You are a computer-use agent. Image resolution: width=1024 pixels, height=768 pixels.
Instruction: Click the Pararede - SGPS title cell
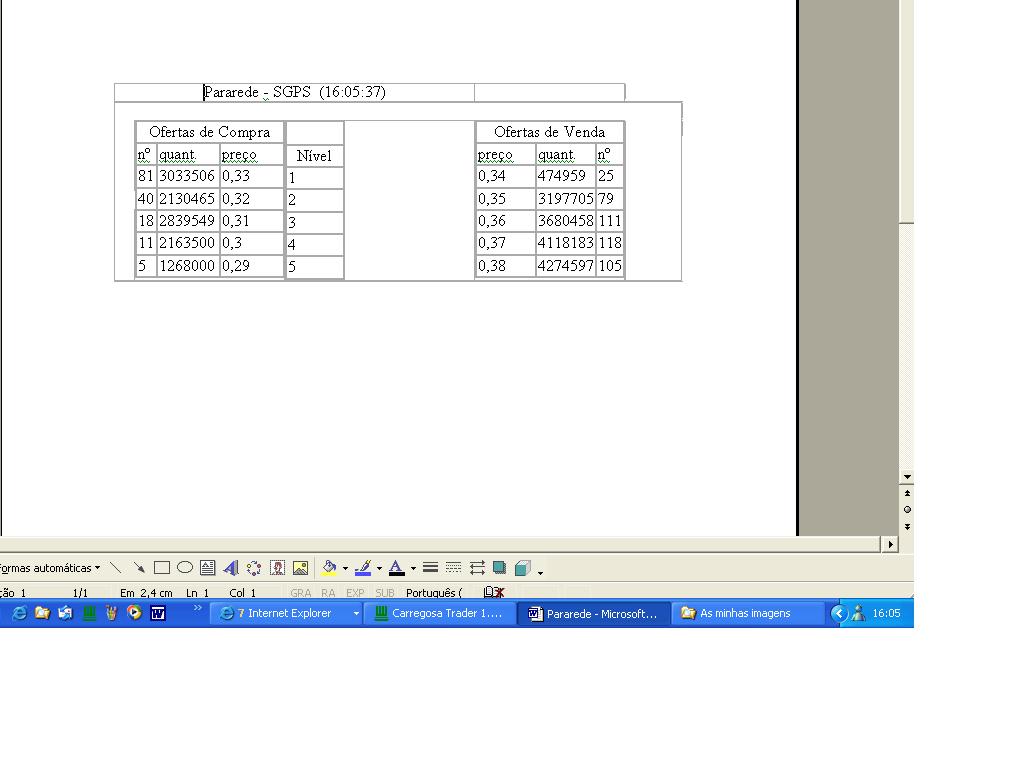295,92
